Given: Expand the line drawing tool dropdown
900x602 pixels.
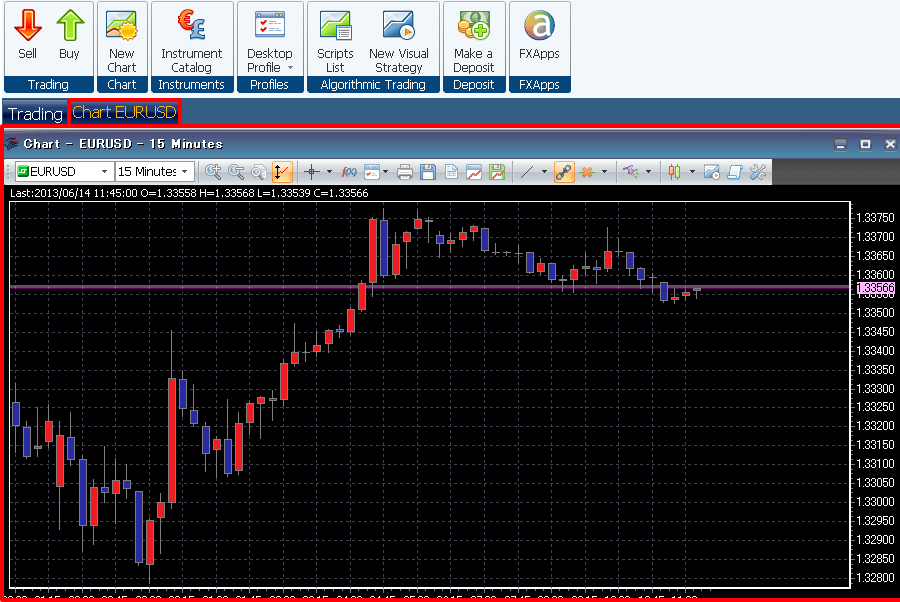Looking at the screenshot, I should 544,172.
